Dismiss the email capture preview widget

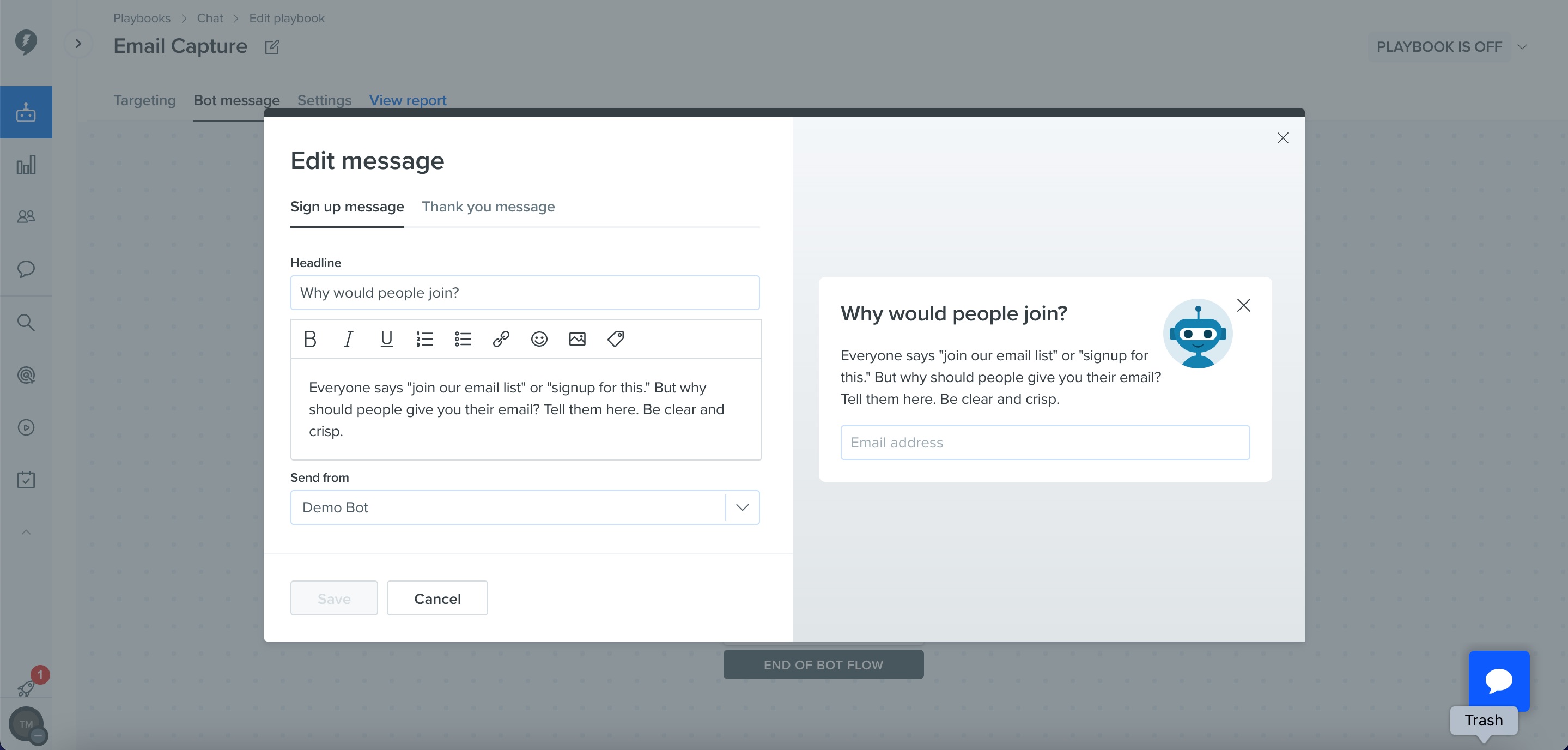1244,305
